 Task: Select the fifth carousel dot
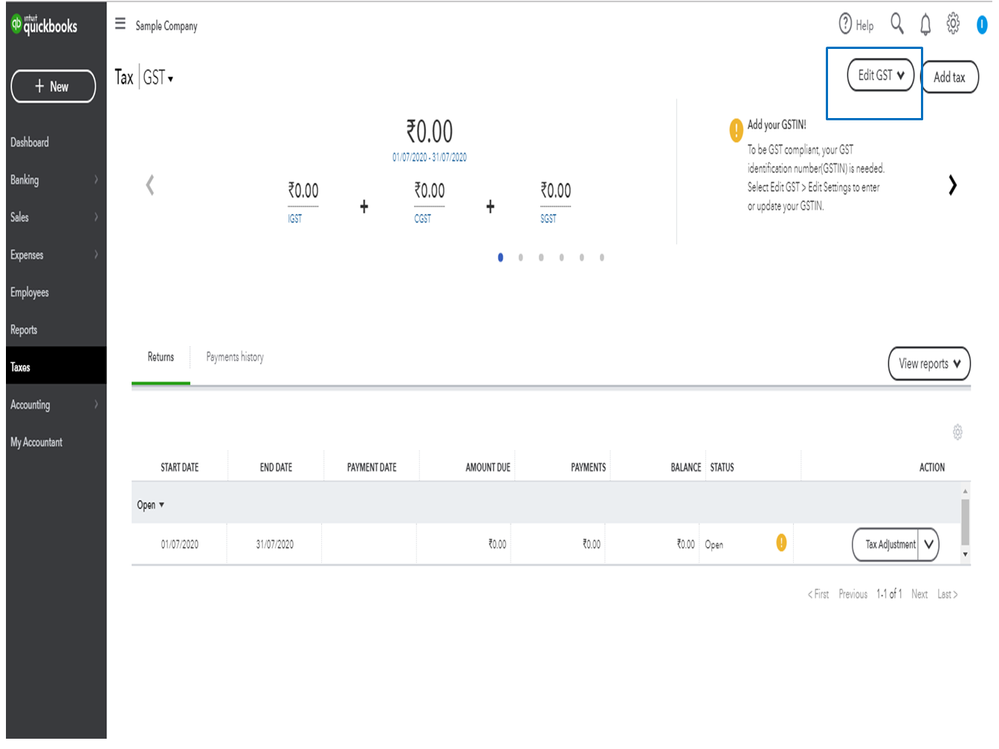coord(582,257)
